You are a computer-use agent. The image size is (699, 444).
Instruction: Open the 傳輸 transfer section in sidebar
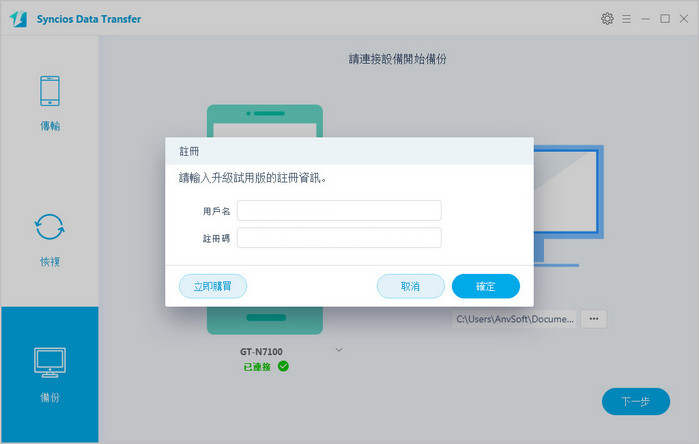click(49, 103)
